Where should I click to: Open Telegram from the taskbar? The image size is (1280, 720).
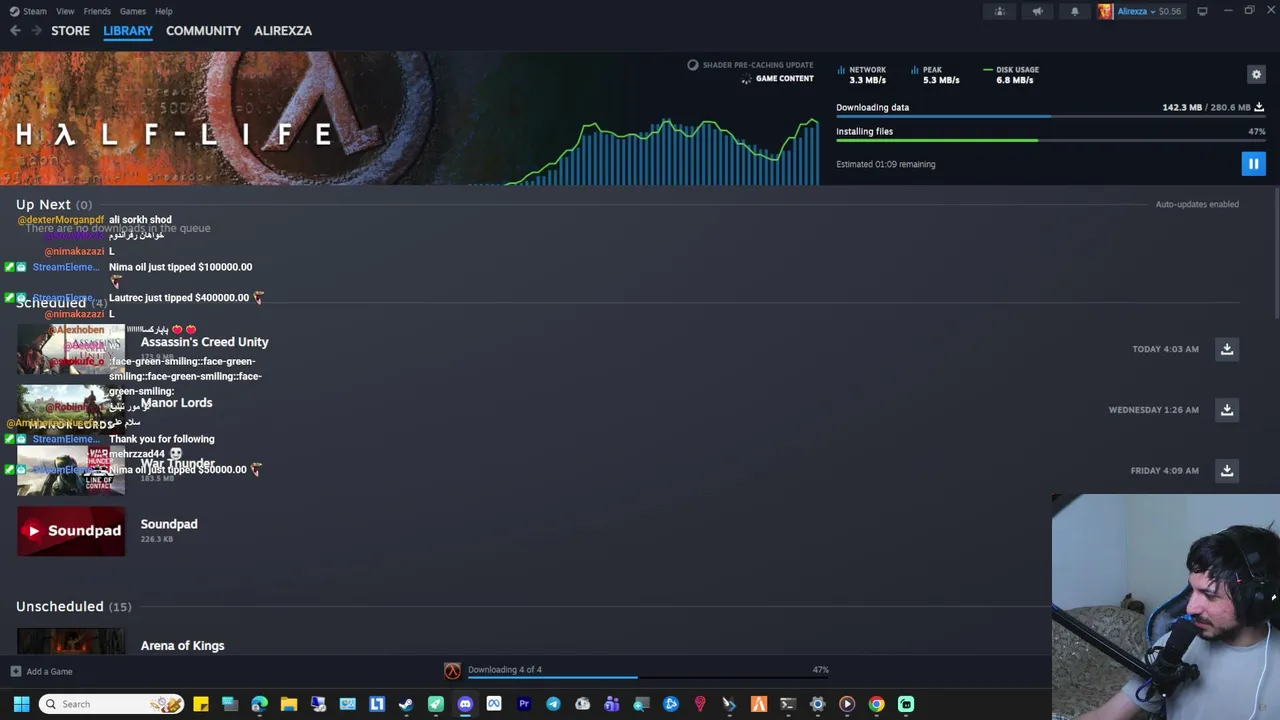click(x=553, y=704)
